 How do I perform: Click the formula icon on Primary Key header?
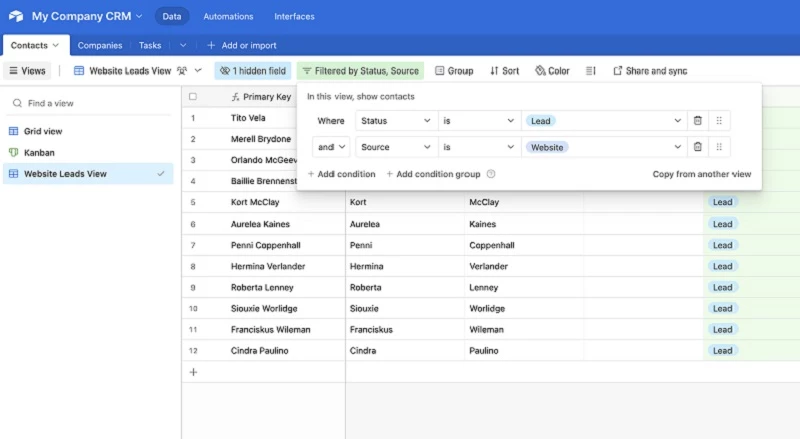click(x=235, y=97)
